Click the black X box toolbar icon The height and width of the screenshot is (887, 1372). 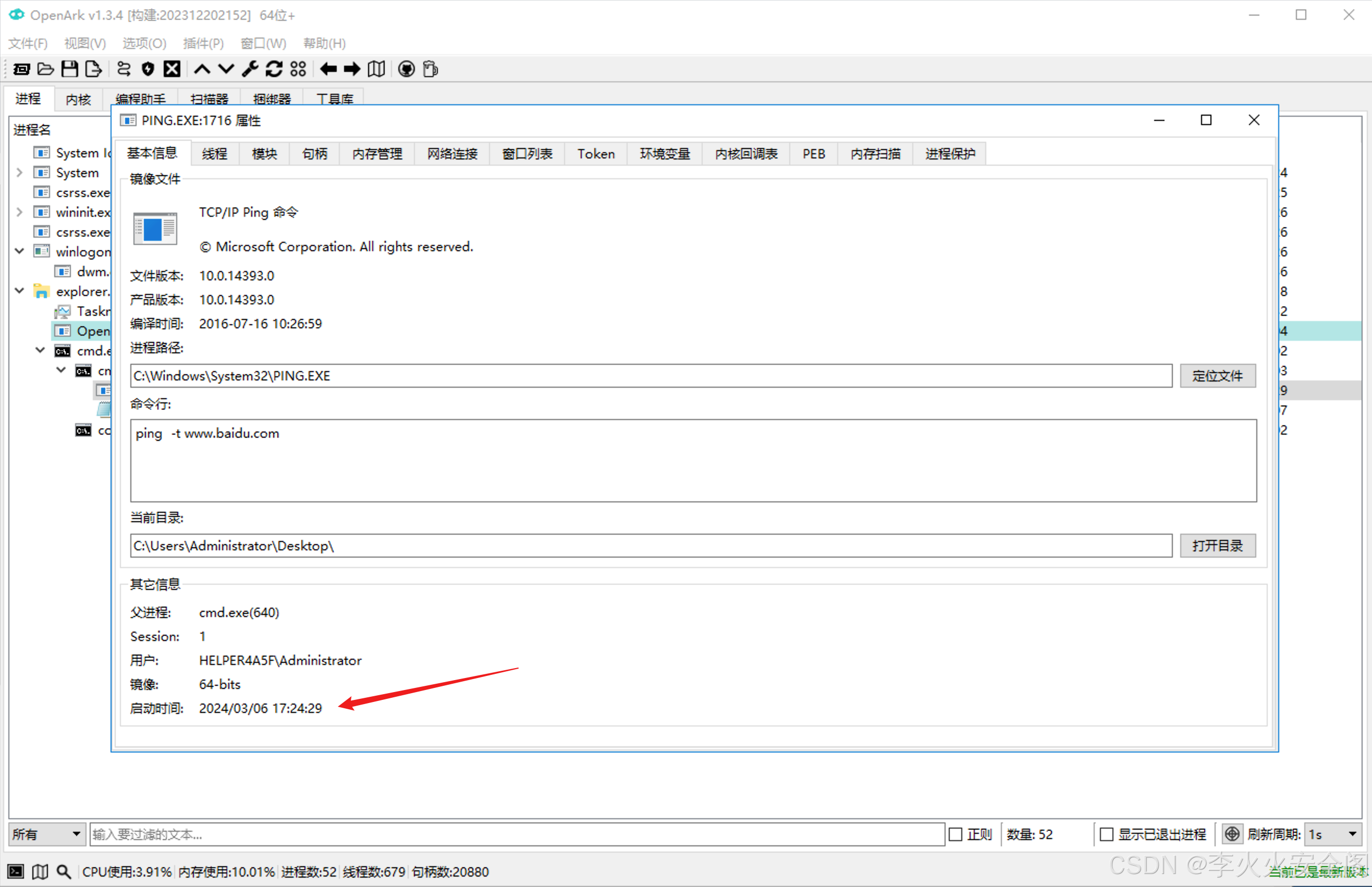[x=171, y=69]
